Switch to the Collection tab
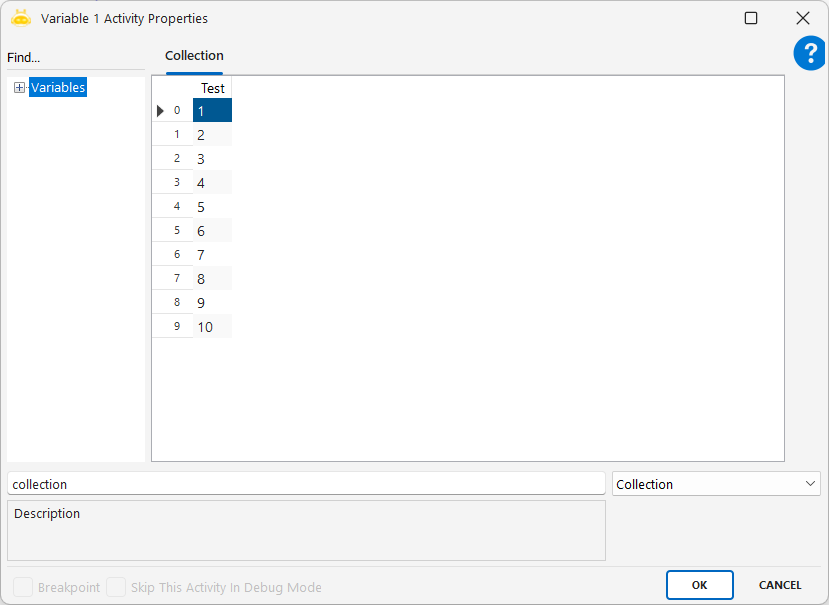The image size is (829, 605). tap(194, 56)
